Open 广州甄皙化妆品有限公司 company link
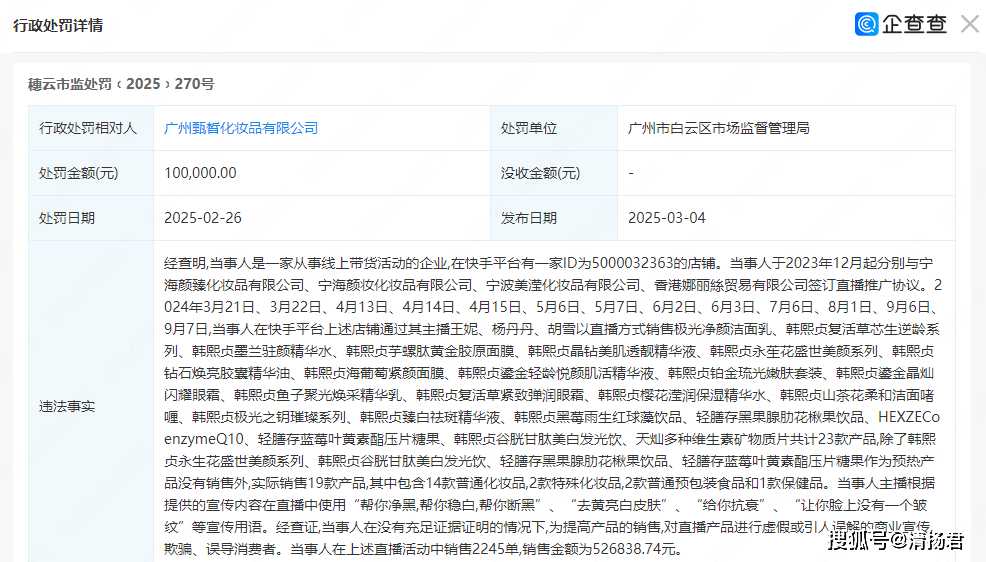 241,128
